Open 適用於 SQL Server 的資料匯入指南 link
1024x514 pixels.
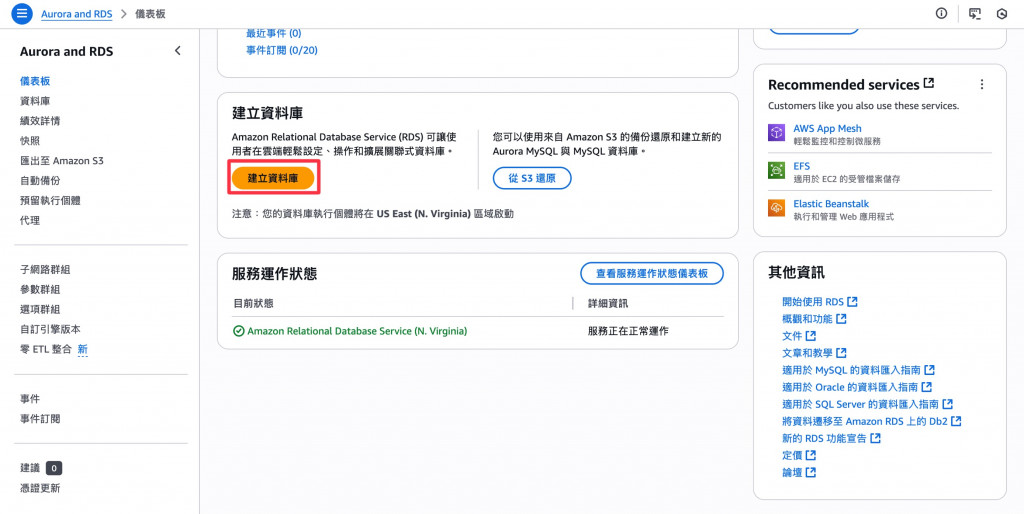867,404
